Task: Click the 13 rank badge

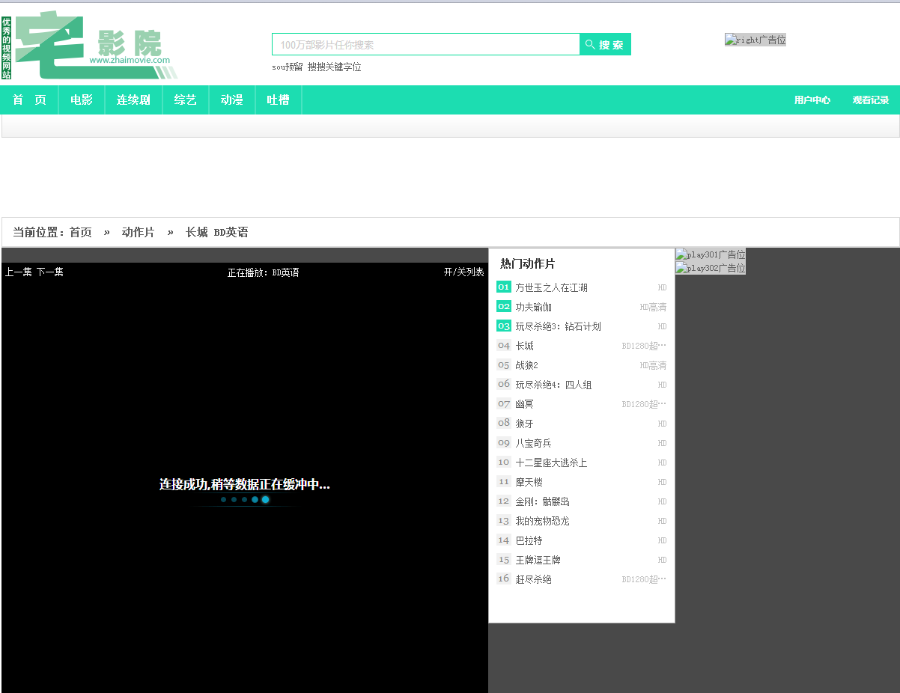Action: (x=503, y=521)
